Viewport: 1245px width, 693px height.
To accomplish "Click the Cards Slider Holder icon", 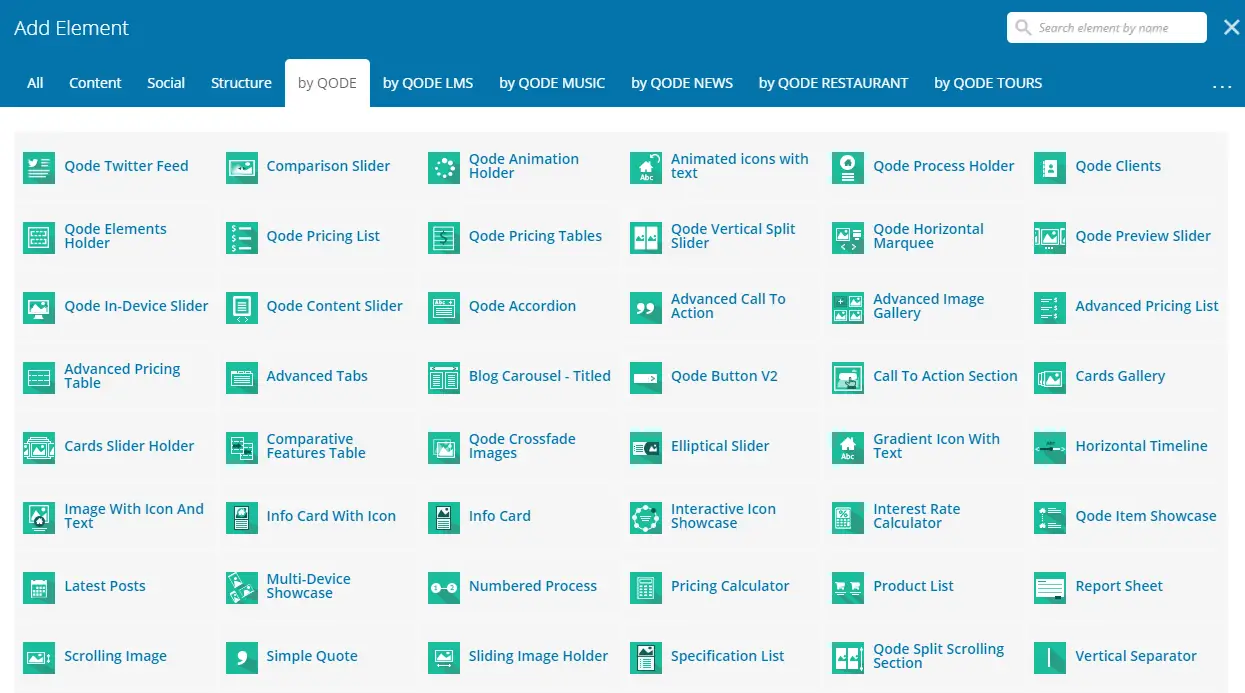I will (39, 447).
